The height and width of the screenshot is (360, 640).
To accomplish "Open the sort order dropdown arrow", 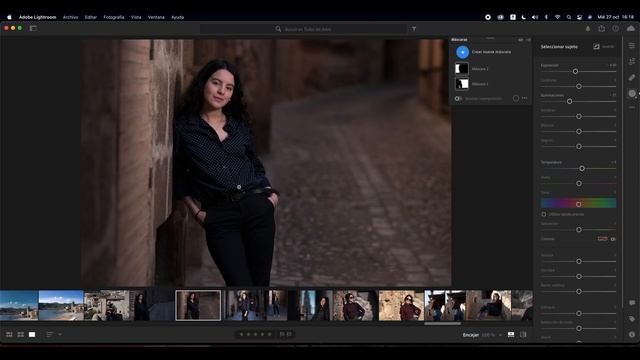I will click(x=60, y=335).
